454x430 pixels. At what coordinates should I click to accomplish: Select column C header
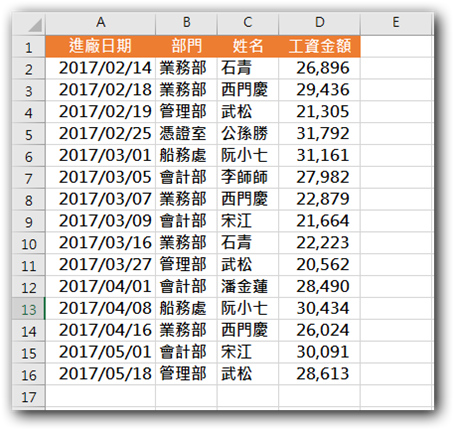coord(248,23)
